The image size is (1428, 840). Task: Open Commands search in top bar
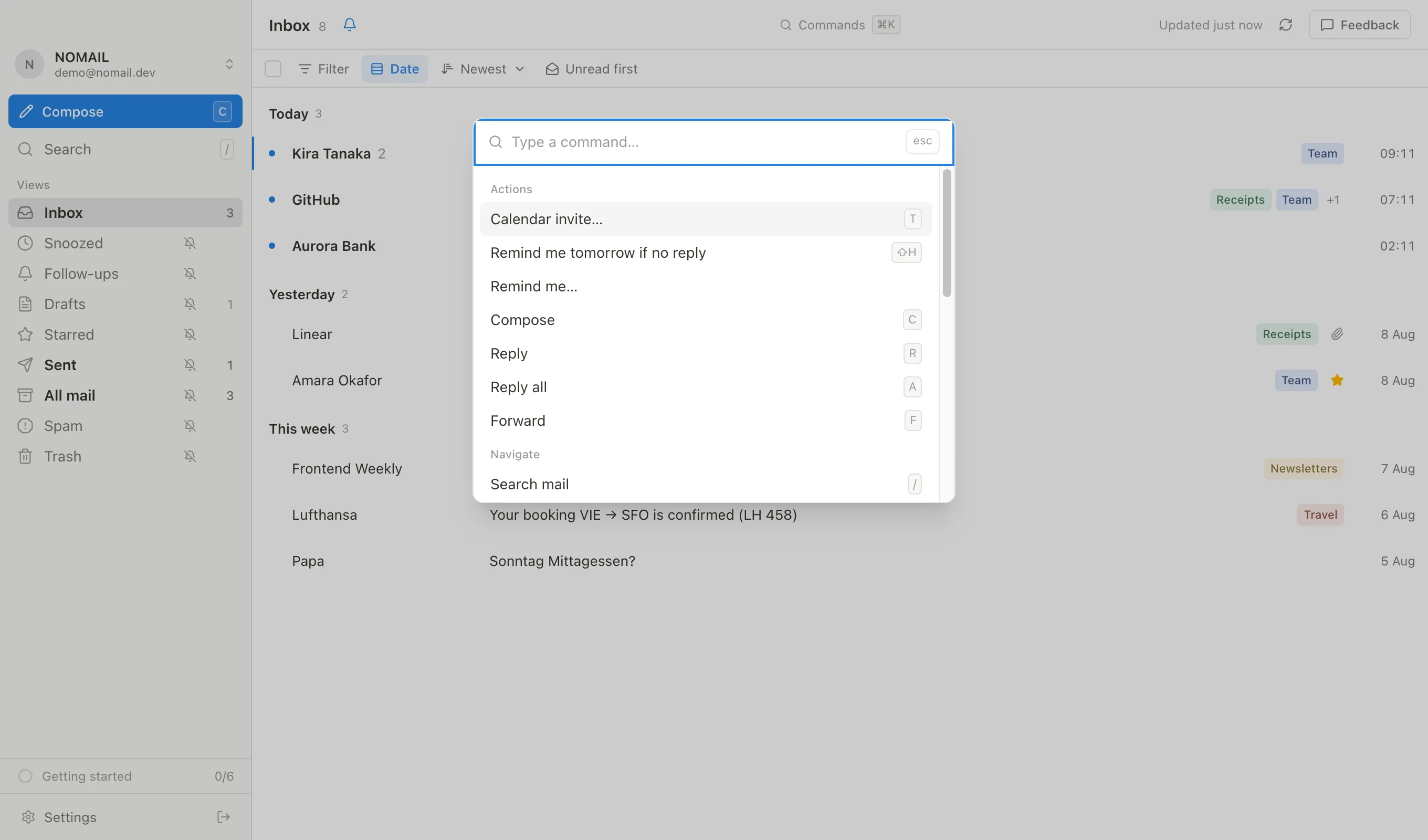tap(840, 25)
